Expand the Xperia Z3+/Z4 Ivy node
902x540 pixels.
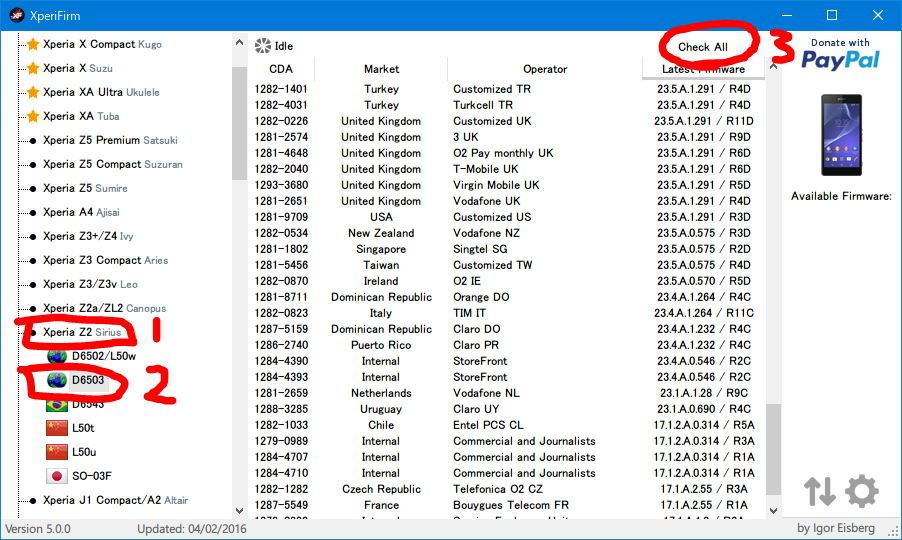coord(88,236)
